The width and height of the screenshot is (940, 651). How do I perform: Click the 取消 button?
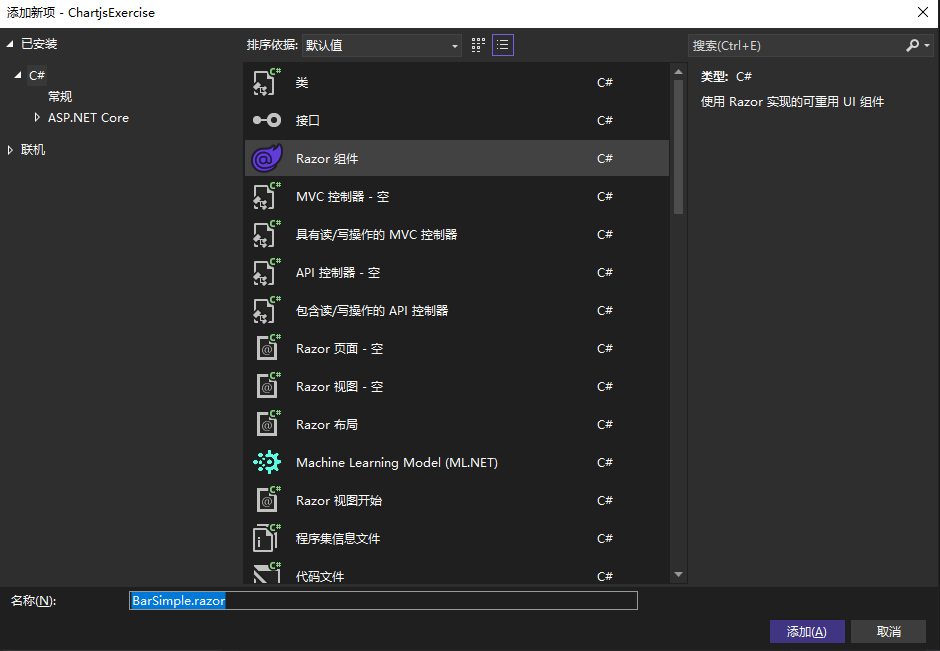[x=888, y=631]
